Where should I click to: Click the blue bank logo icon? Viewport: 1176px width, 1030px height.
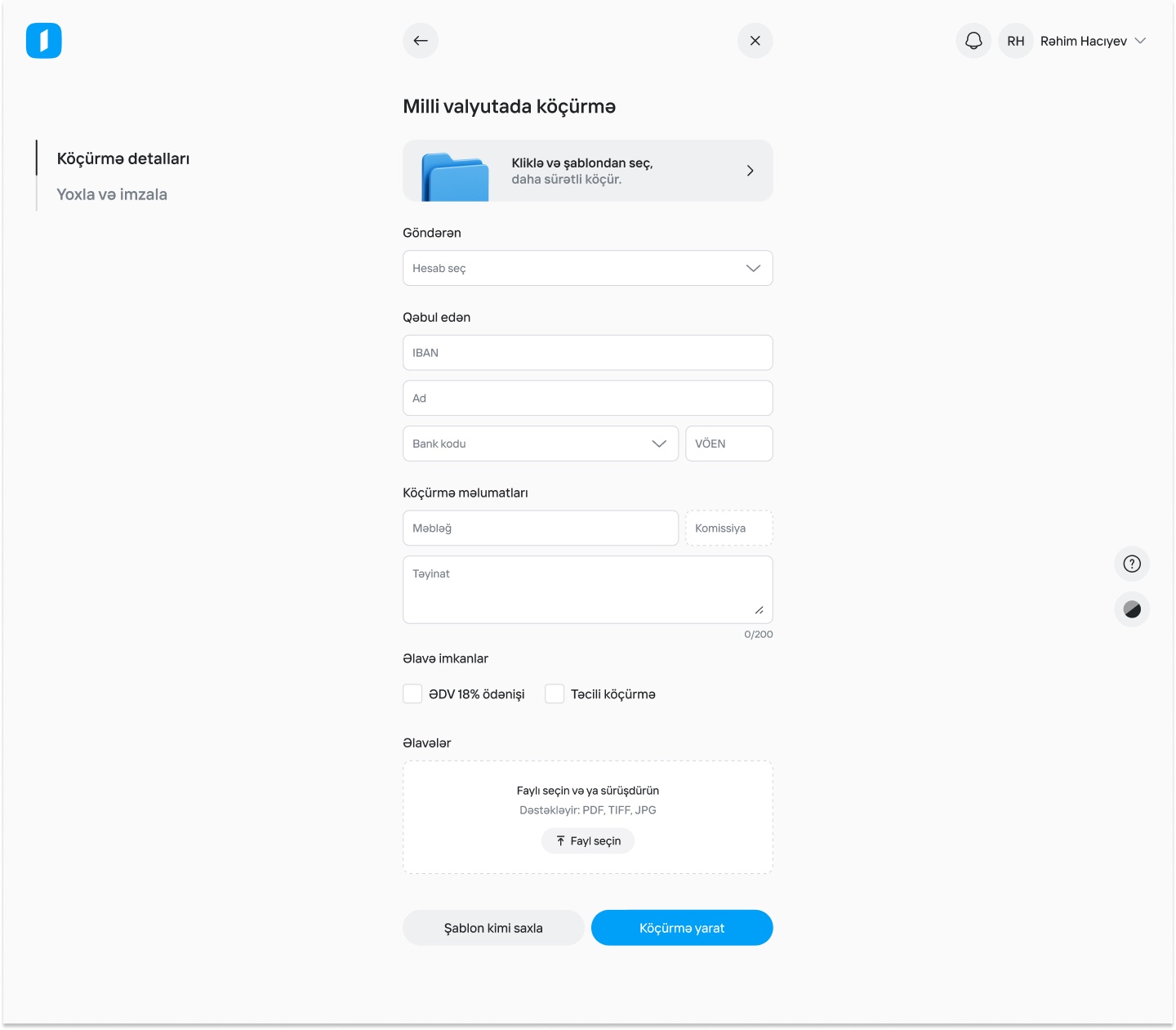[x=44, y=41]
